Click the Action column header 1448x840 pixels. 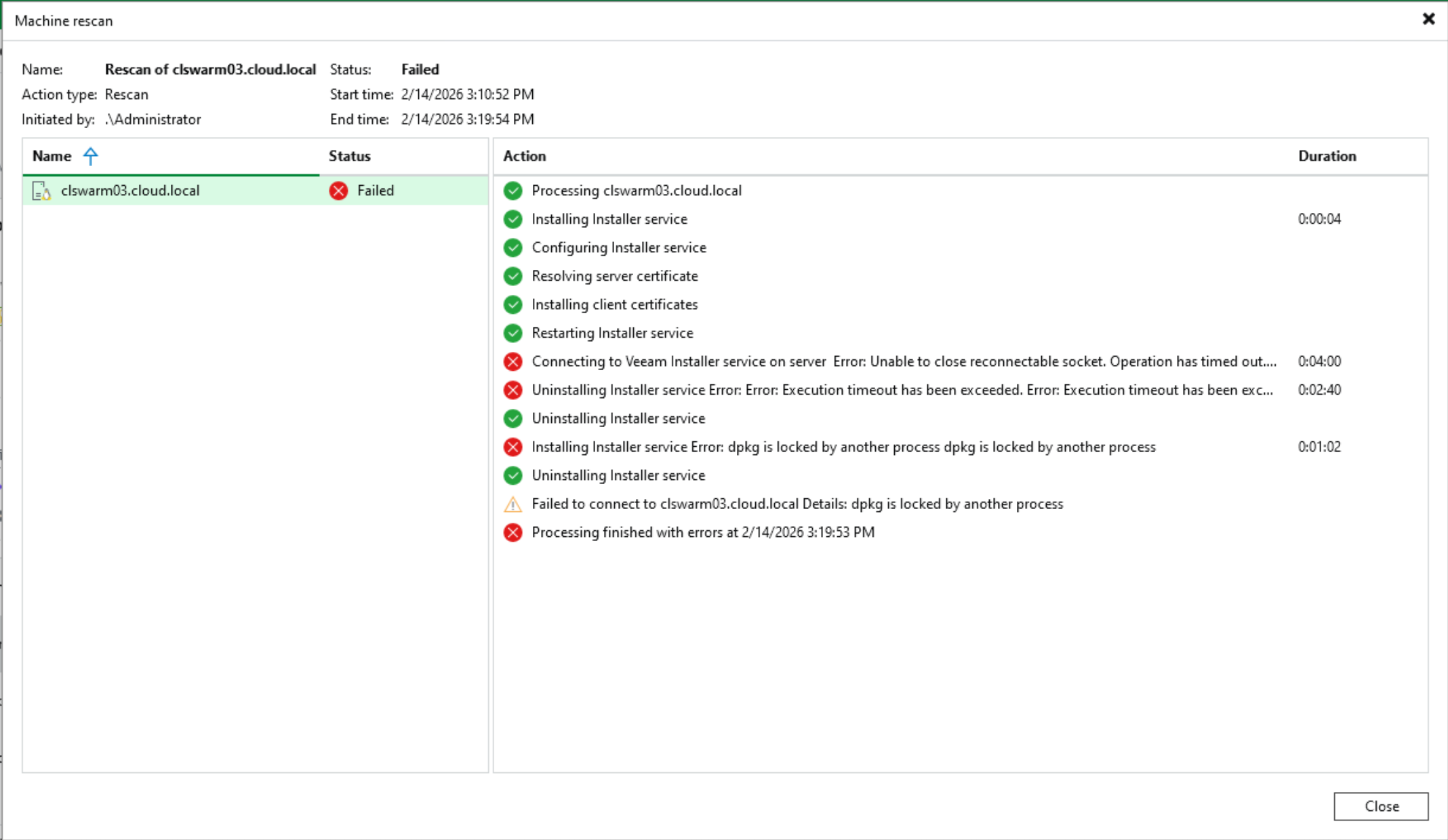click(525, 156)
